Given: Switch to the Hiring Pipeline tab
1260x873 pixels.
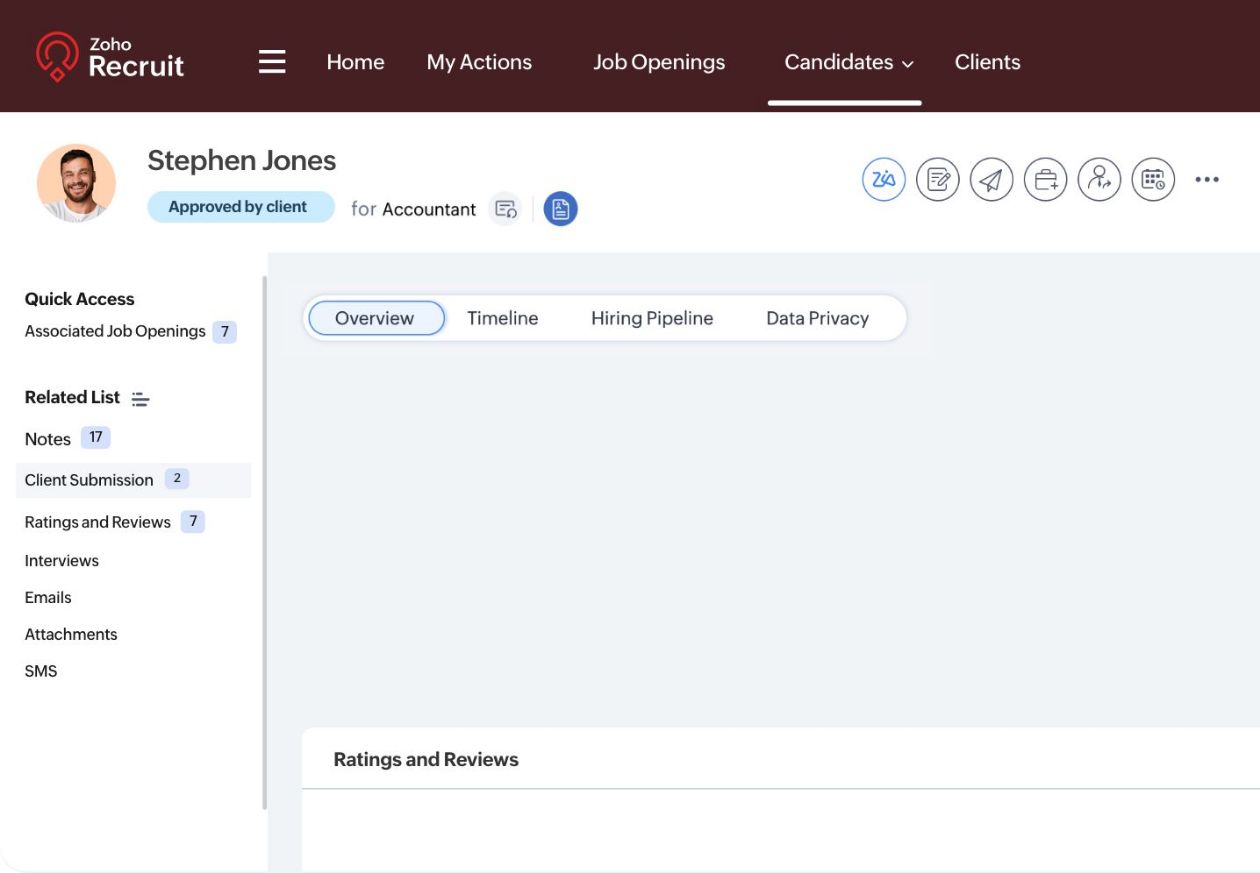Looking at the screenshot, I should tap(652, 318).
